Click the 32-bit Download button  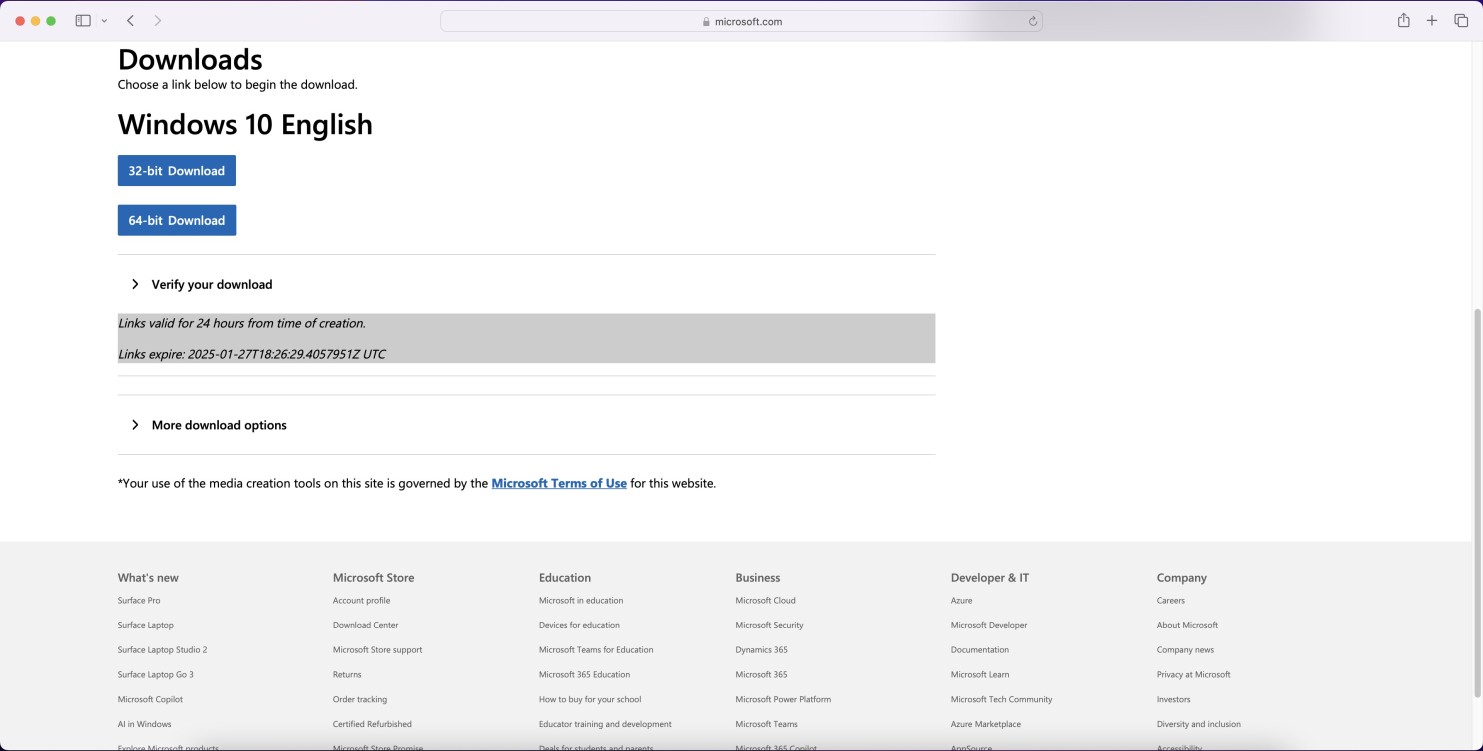(177, 171)
